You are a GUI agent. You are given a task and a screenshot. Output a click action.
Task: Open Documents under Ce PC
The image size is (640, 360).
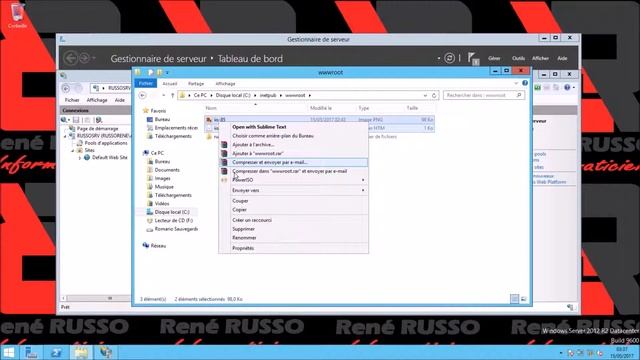click(x=167, y=170)
